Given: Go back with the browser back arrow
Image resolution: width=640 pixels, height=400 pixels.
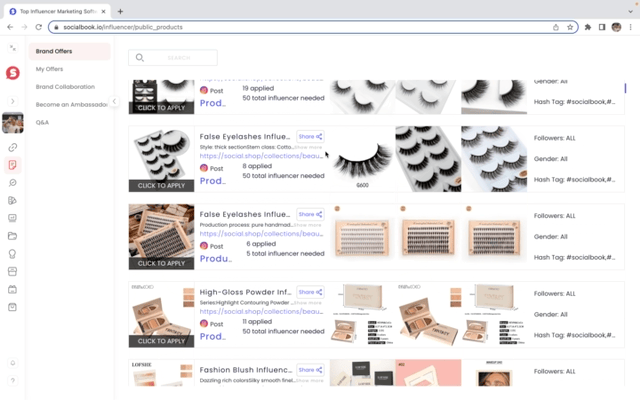Looking at the screenshot, I should pos(10,27).
